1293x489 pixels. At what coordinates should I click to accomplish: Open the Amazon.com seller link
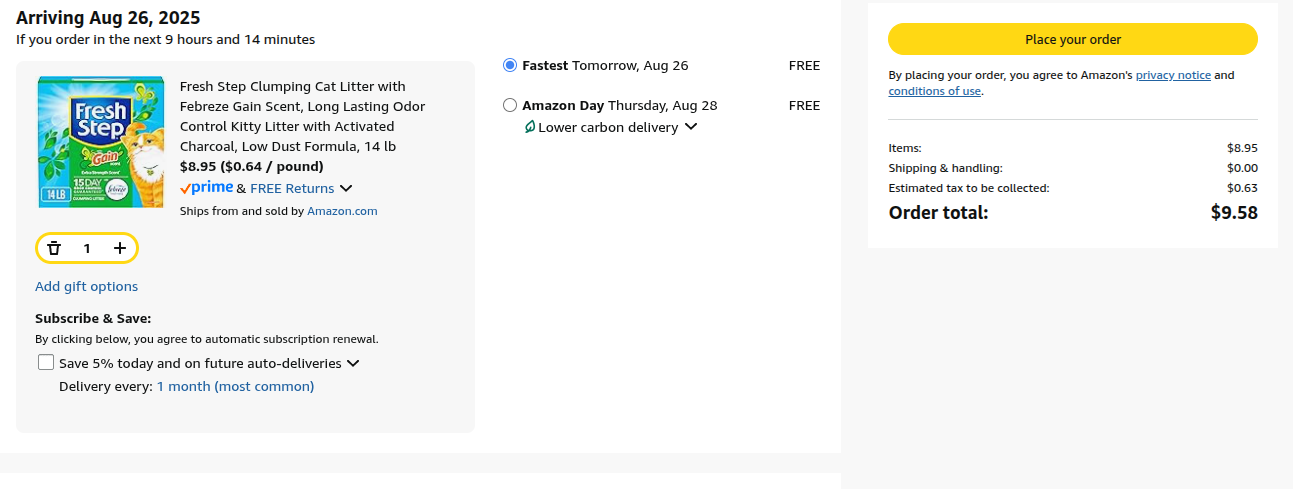tap(342, 211)
